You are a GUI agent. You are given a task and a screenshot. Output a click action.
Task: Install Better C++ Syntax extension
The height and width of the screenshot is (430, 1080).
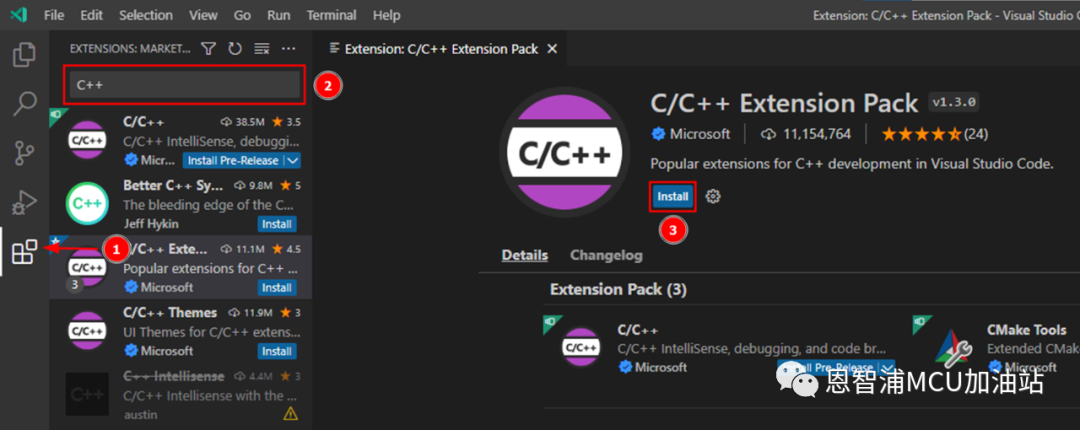click(277, 224)
